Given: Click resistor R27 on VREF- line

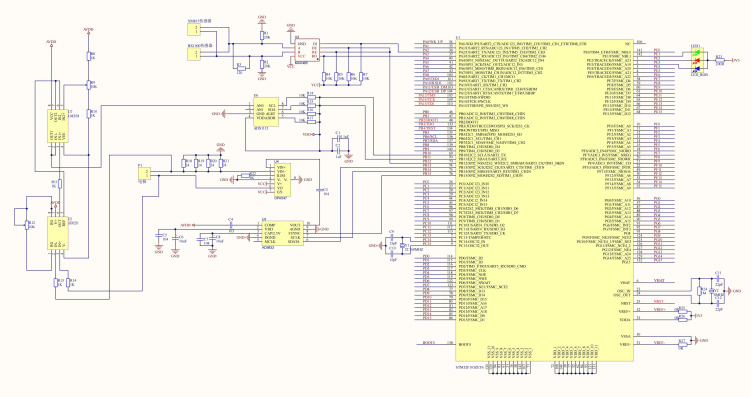Looking at the screenshot, I should click(683, 344).
